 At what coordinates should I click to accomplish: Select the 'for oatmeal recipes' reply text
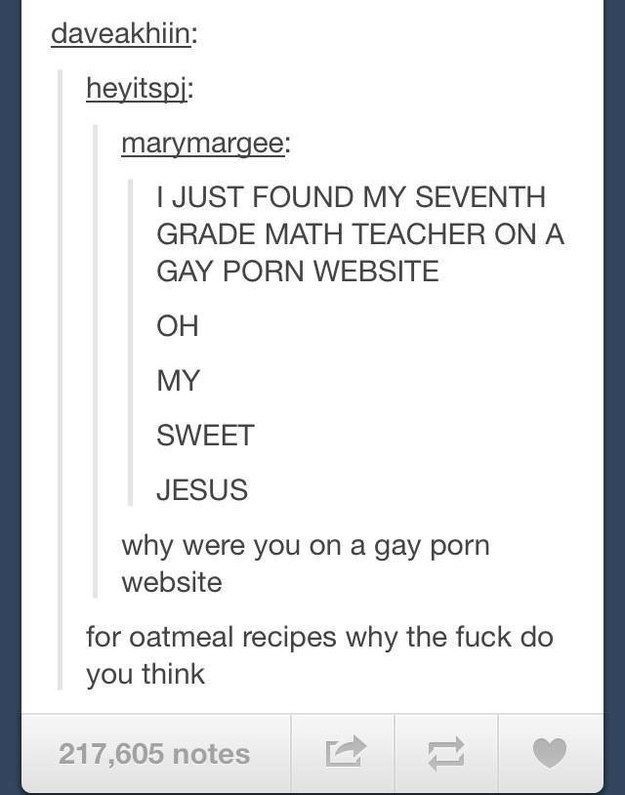[319, 655]
